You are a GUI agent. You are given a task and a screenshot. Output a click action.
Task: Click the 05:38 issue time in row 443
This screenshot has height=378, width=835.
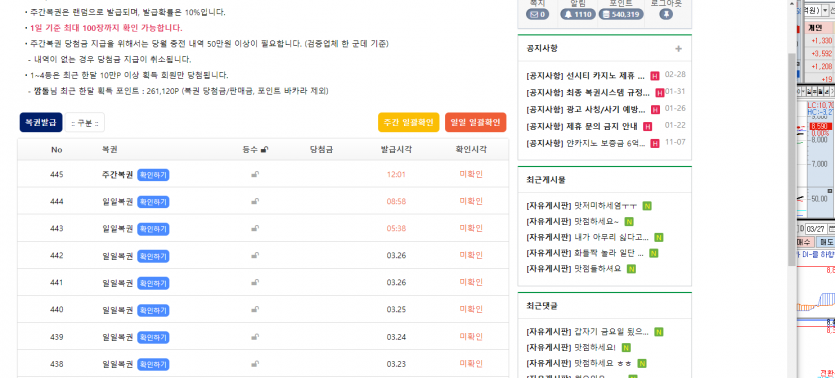[x=396, y=229]
